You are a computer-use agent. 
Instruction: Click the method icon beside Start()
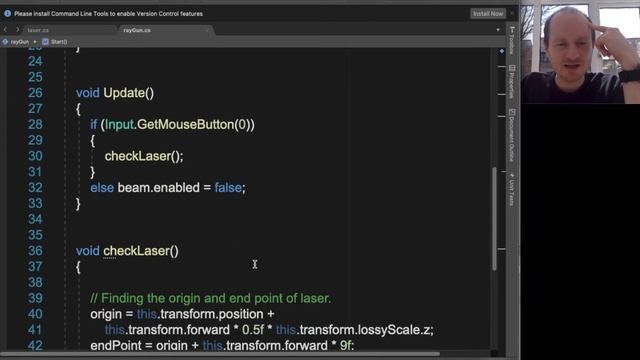click(x=45, y=42)
